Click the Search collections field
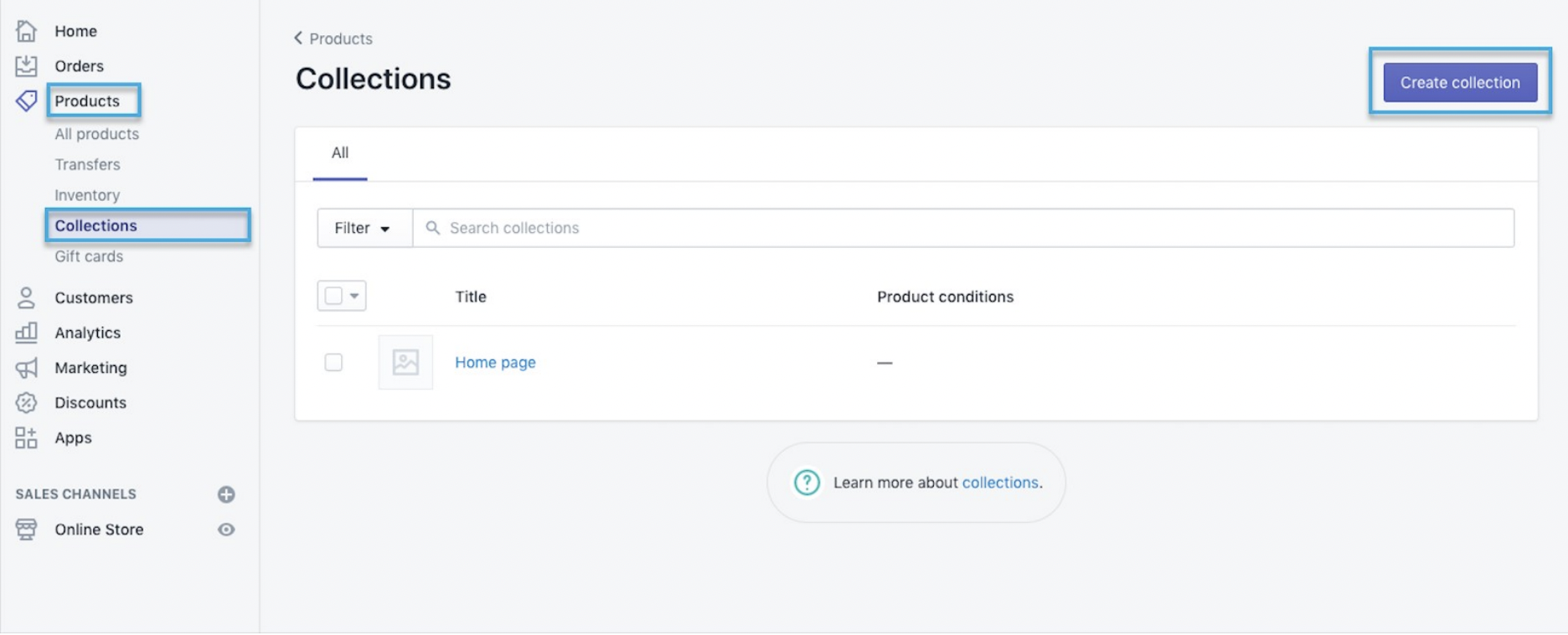 (x=963, y=228)
